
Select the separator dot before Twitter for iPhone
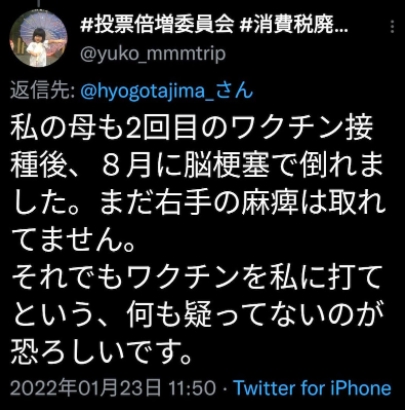coord(225,389)
